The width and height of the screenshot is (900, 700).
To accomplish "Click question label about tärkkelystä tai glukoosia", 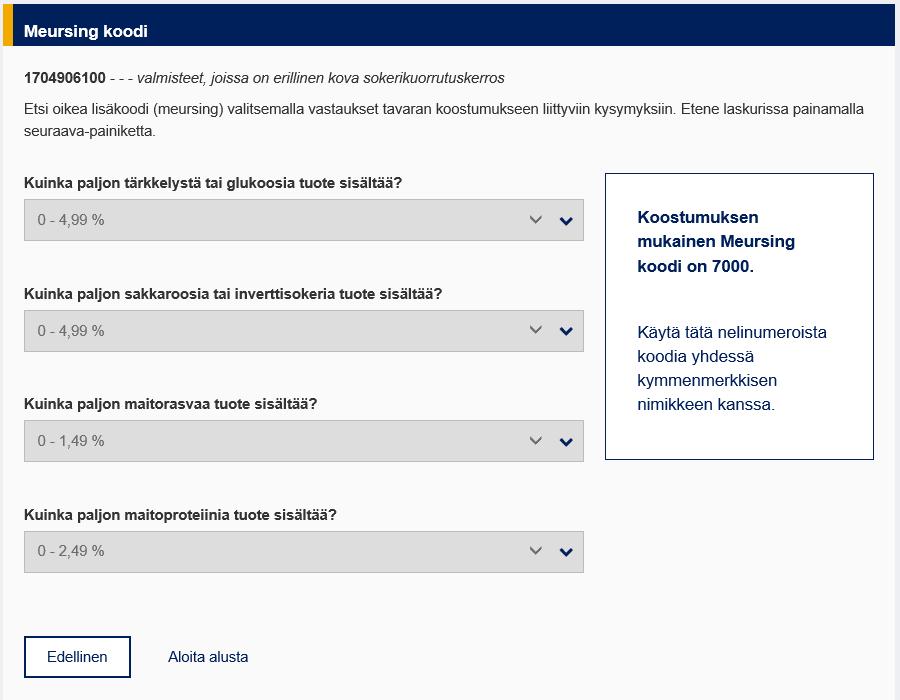I will click(x=213, y=183).
